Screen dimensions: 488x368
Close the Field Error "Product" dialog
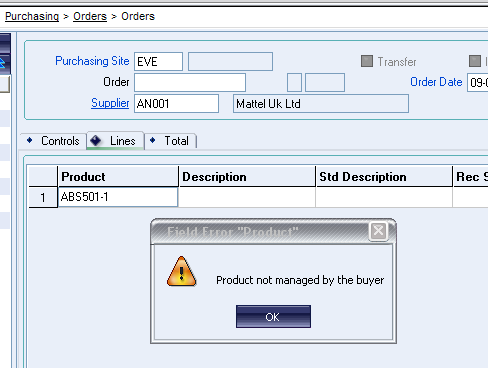click(x=378, y=230)
